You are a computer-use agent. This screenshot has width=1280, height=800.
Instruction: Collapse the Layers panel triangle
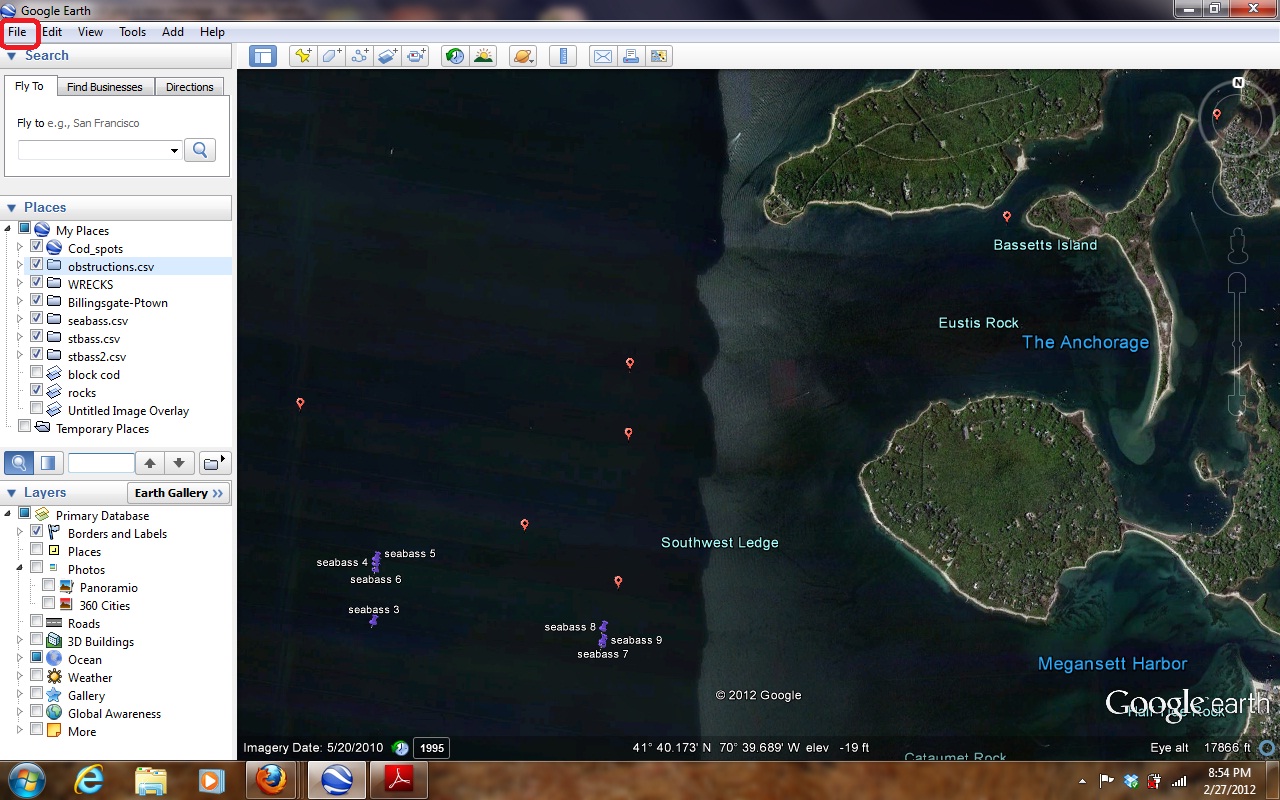click(x=12, y=493)
